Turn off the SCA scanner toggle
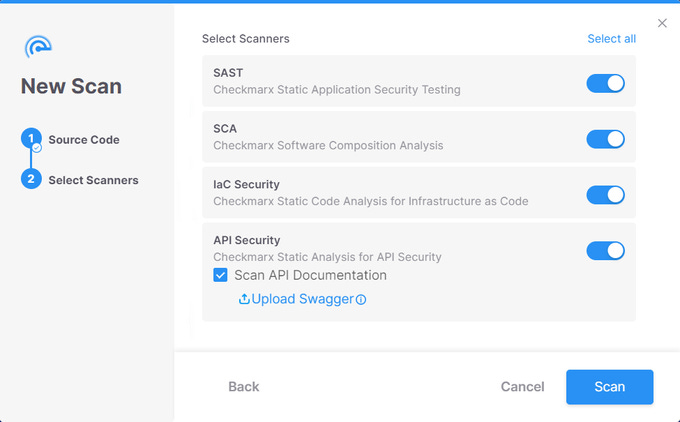Viewport: 680px width, 422px height. tap(605, 139)
